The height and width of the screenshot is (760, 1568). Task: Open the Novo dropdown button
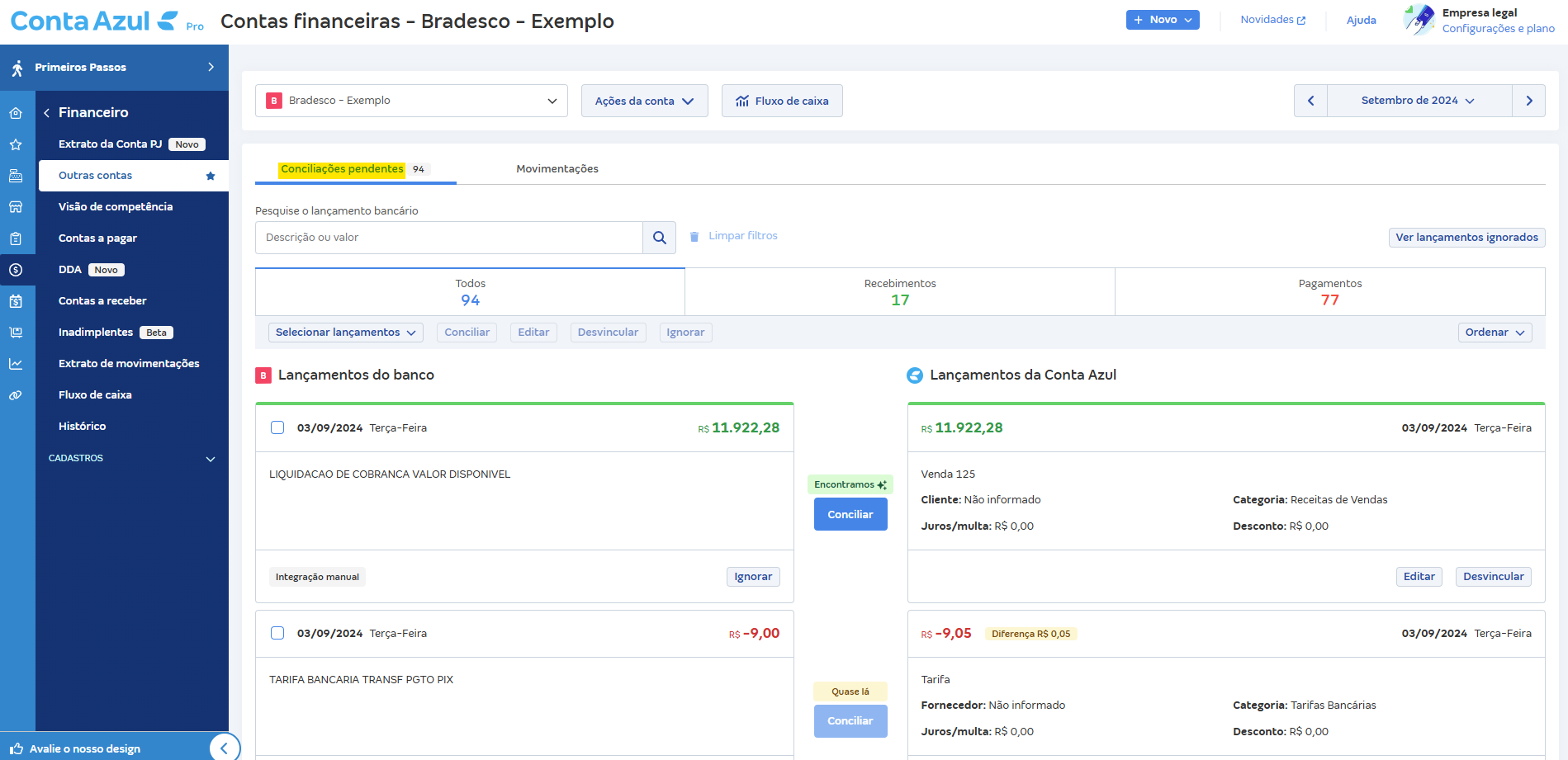click(1163, 20)
